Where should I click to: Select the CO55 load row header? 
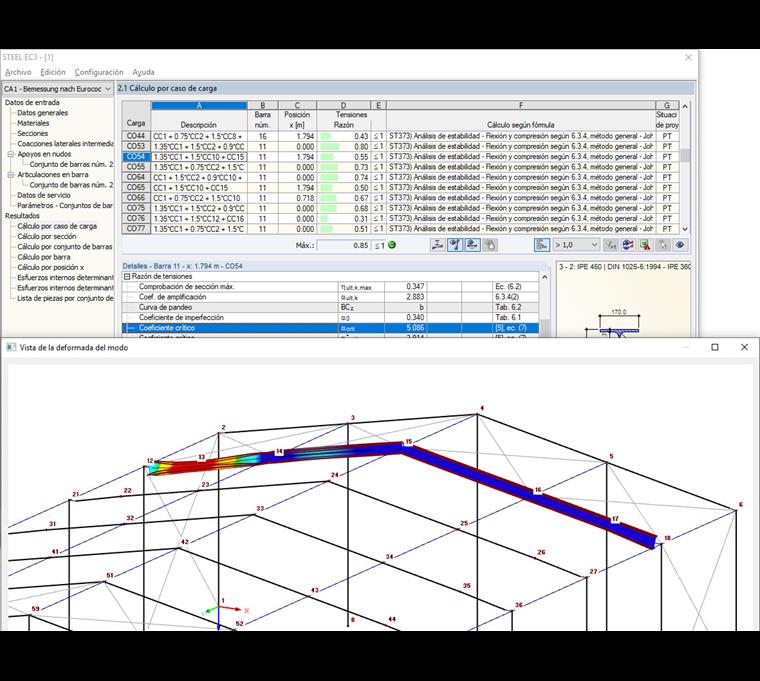click(136, 167)
